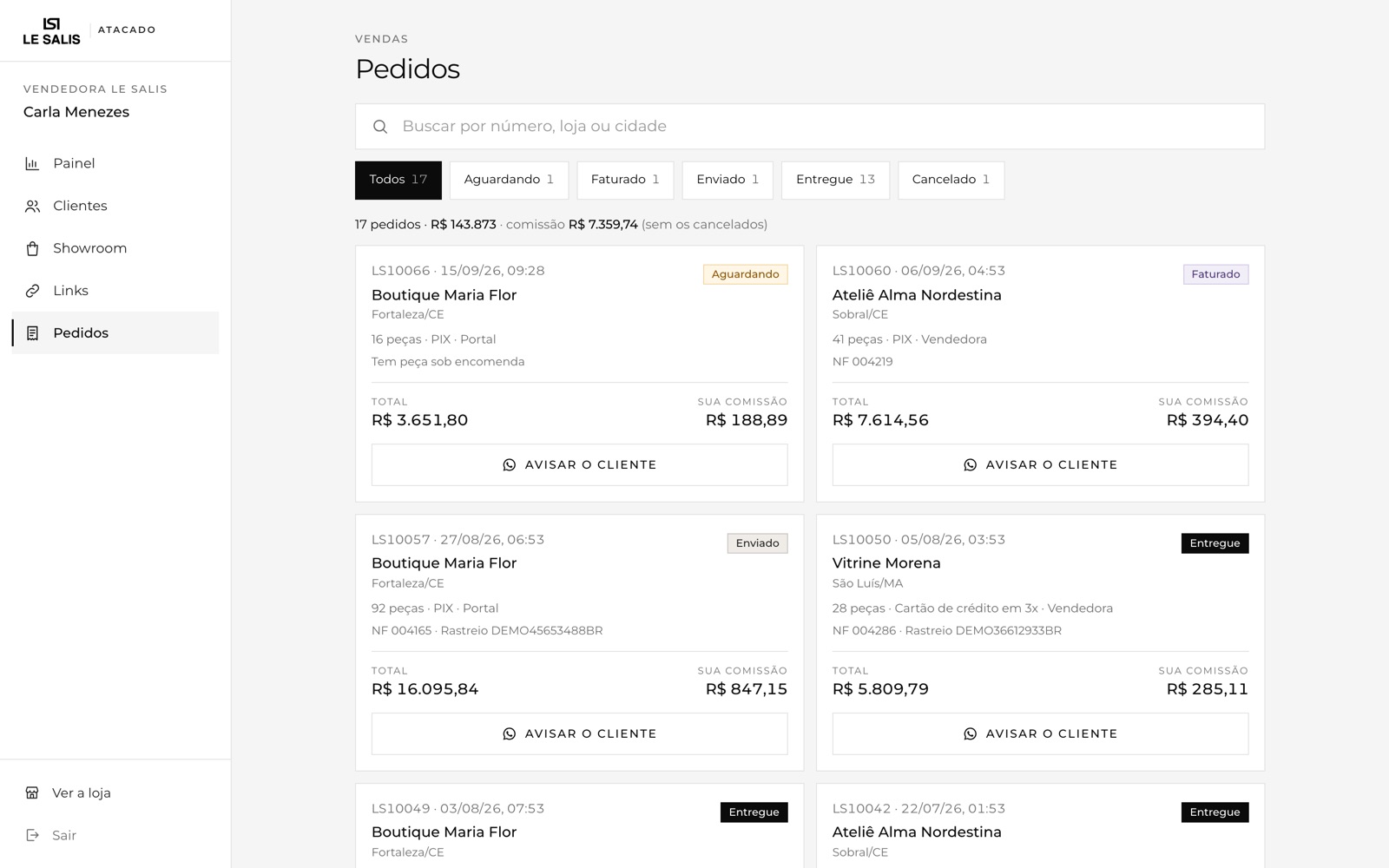Click WhatsApp icon on order LS10050
This screenshot has height=868, width=1389.
(x=971, y=734)
